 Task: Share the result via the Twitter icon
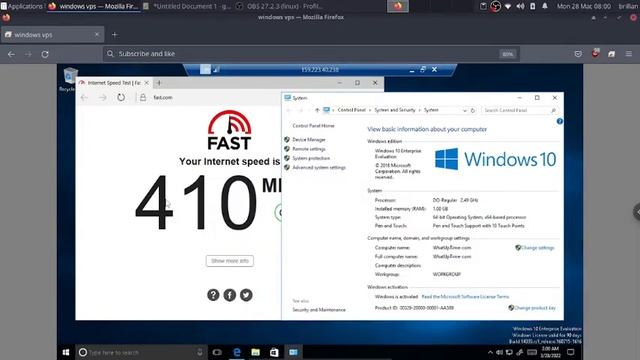click(x=246, y=295)
